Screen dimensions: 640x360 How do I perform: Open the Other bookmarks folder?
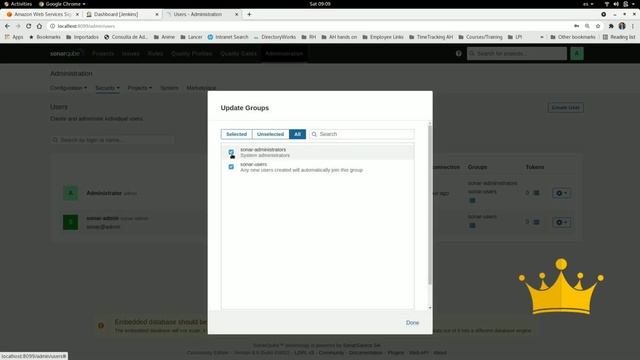click(x=573, y=37)
